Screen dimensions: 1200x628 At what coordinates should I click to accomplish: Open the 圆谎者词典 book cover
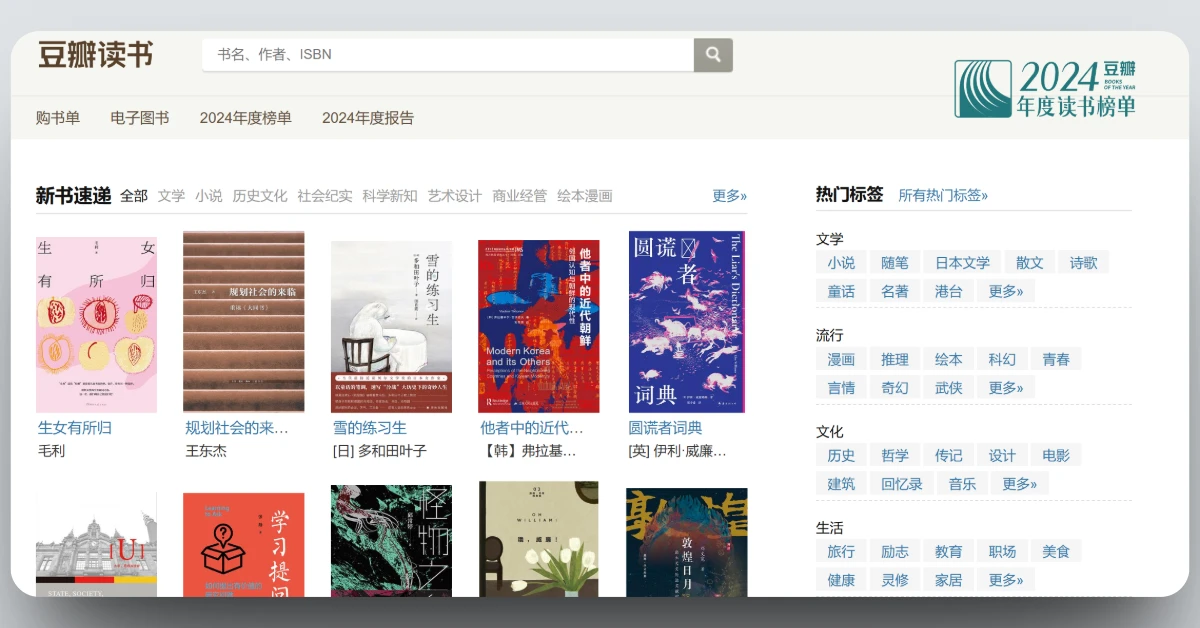tap(688, 322)
